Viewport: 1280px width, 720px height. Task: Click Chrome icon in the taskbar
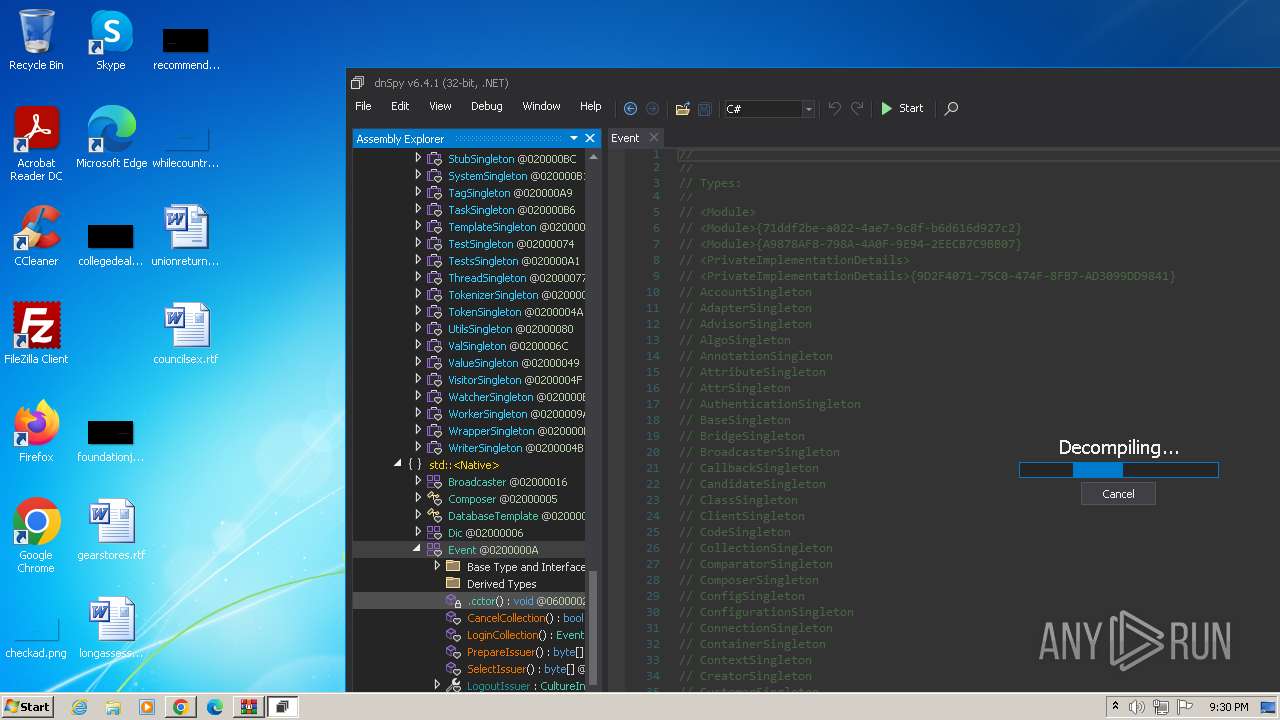[180, 707]
